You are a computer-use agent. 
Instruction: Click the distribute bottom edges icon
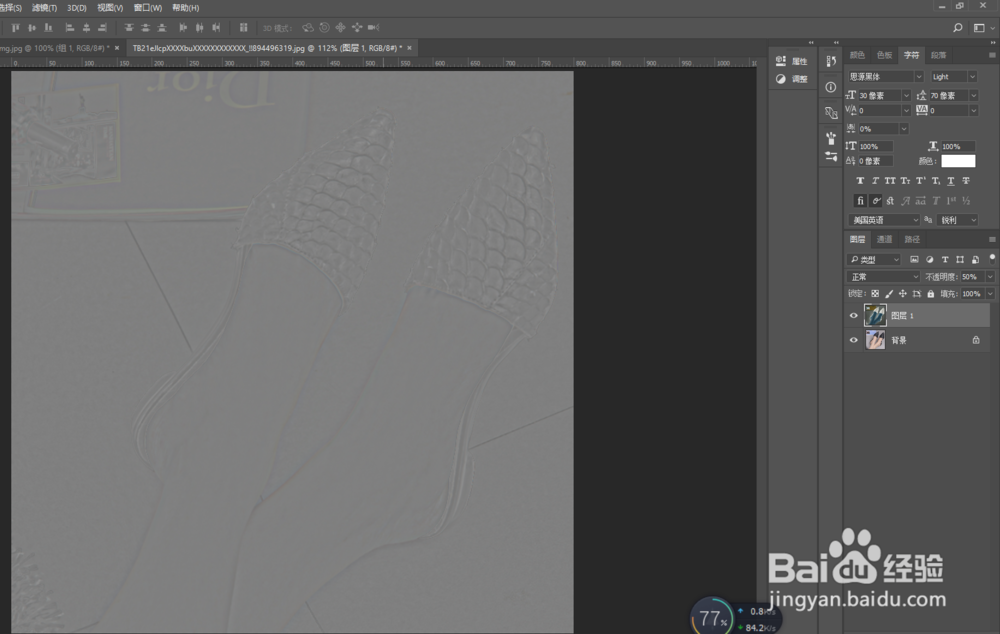pyautogui.click(x=162, y=27)
